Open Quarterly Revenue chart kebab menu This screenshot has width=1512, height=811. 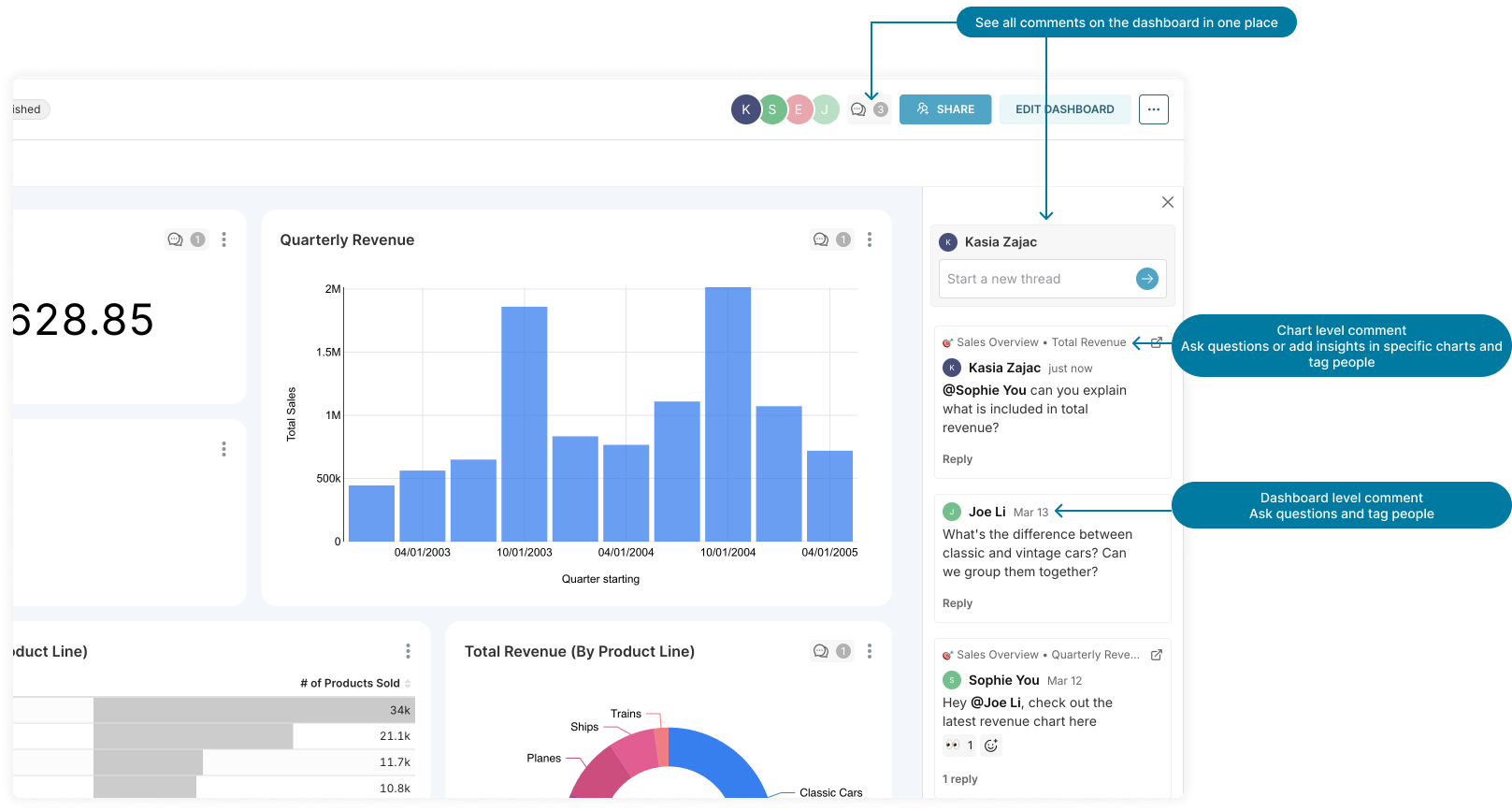[870, 239]
